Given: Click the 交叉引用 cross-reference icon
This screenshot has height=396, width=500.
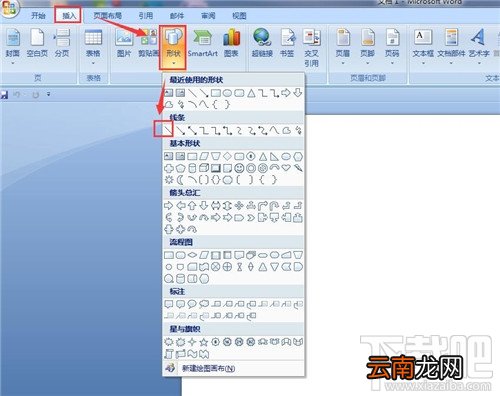Looking at the screenshot, I should click(311, 37).
